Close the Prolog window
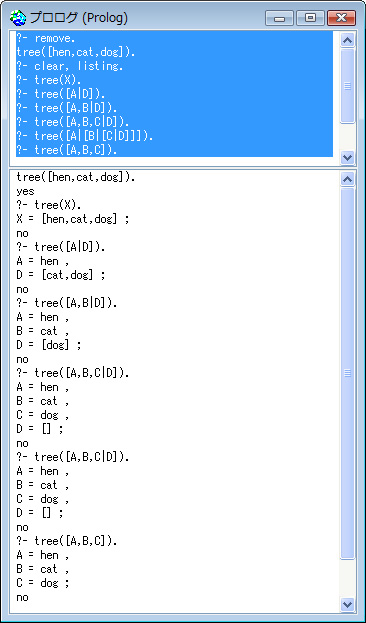This screenshot has height=623, width=366. tap(341, 18)
